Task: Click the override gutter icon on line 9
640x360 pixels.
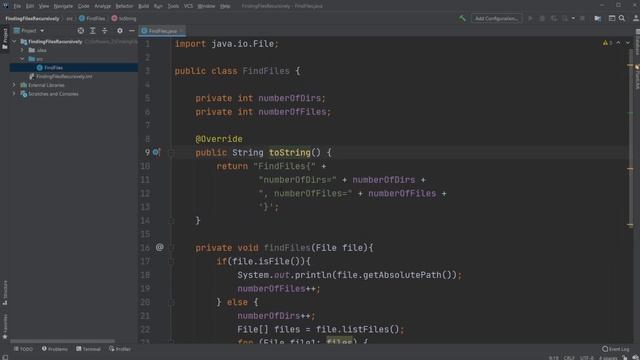Action: 156,152
